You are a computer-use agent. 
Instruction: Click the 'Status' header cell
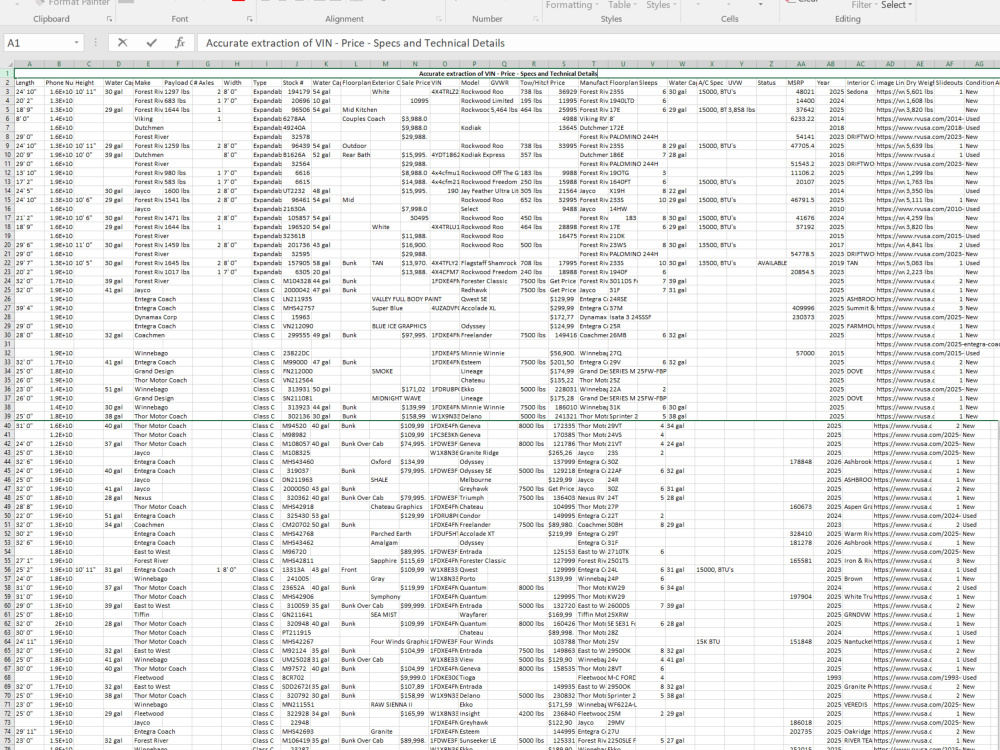pos(771,83)
